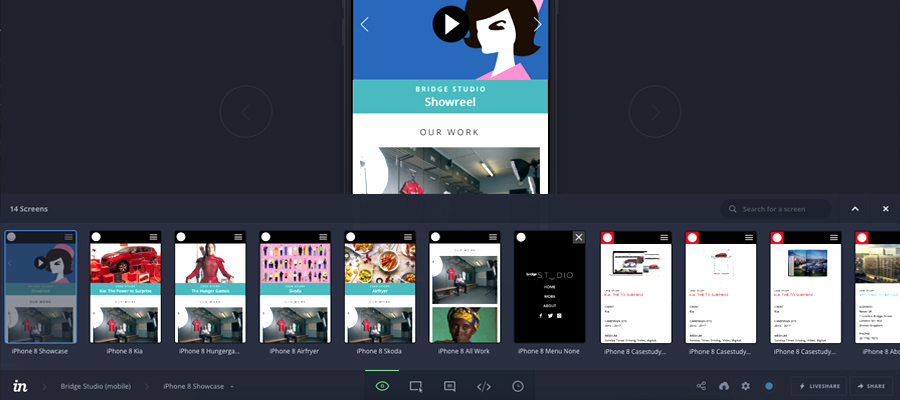This screenshot has height=400, width=900.
Task: Click the workflow share-nodes icon
Action: (x=699, y=386)
